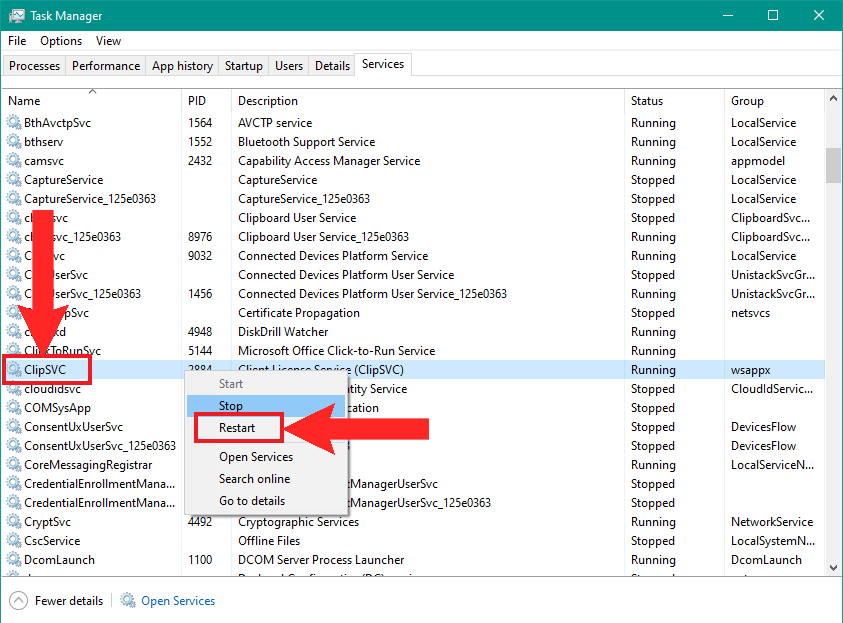Choose Restart from the context menu
The height and width of the screenshot is (623, 843).
(237, 428)
